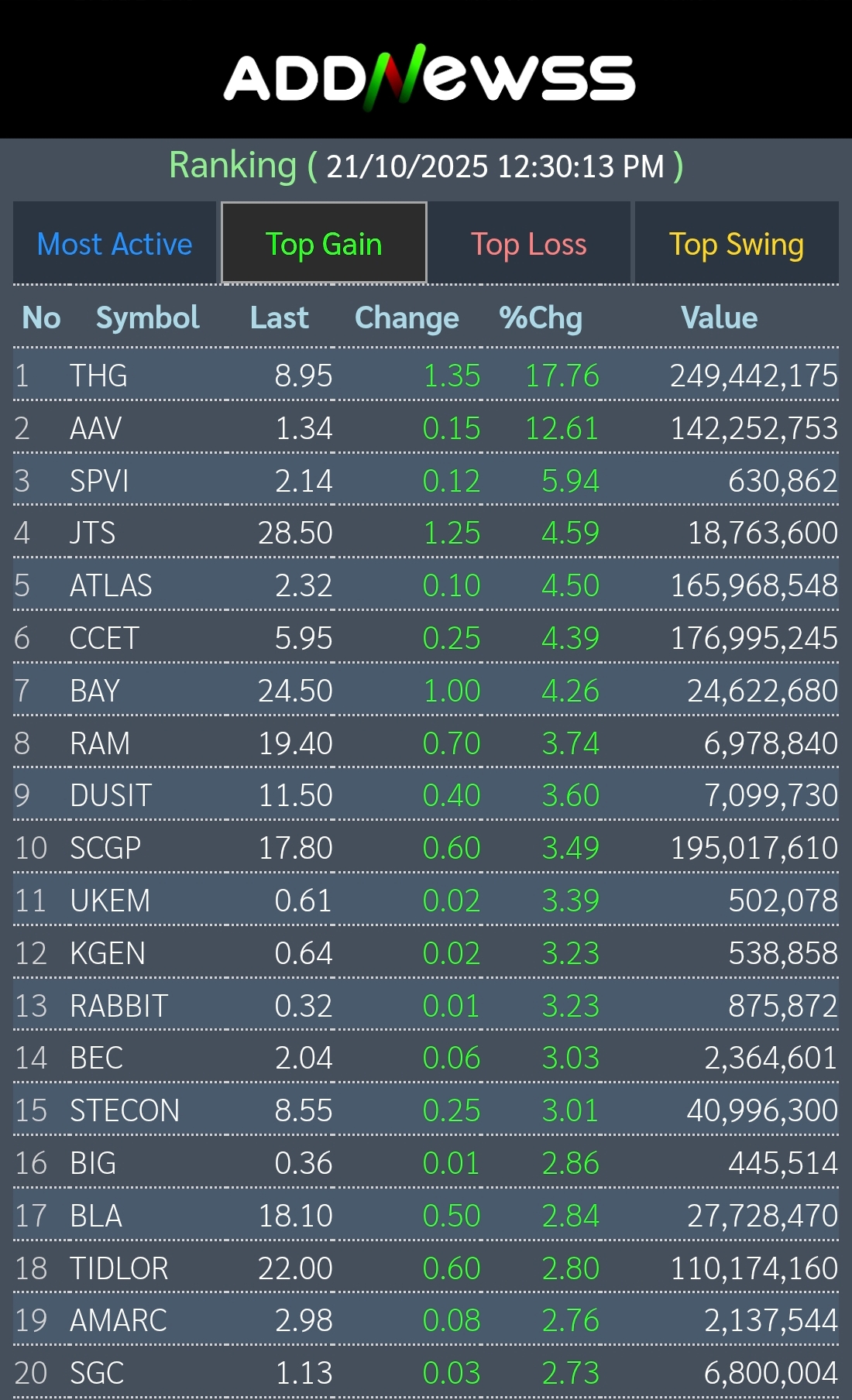Click the Symbol column header
This screenshot has width=852, height=1400.
click(x=147, y=317)
